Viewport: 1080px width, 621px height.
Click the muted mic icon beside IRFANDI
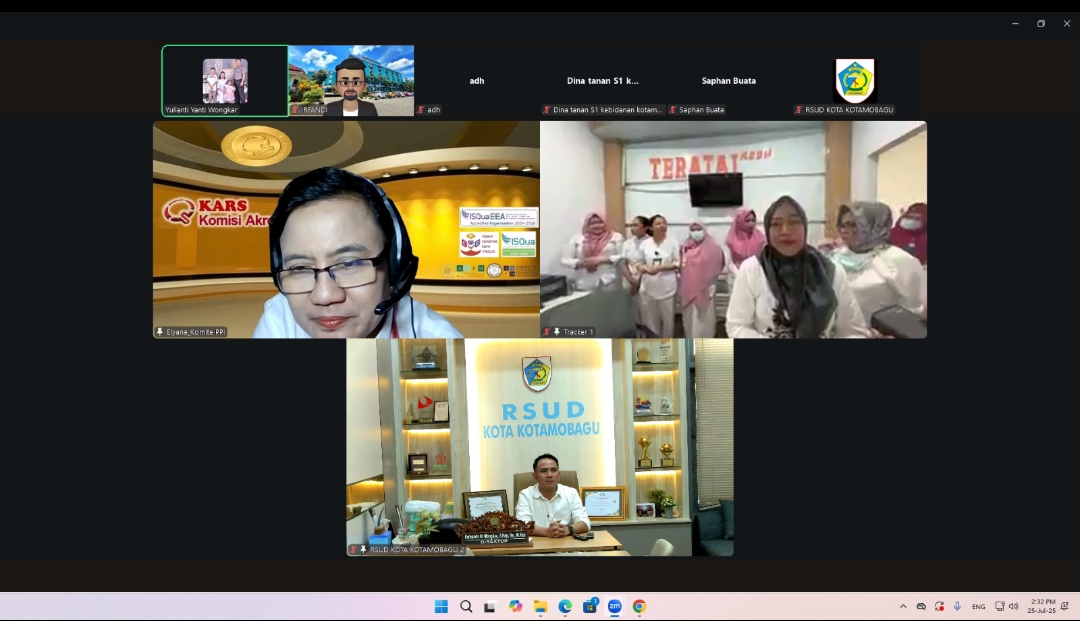pos(295,109)
